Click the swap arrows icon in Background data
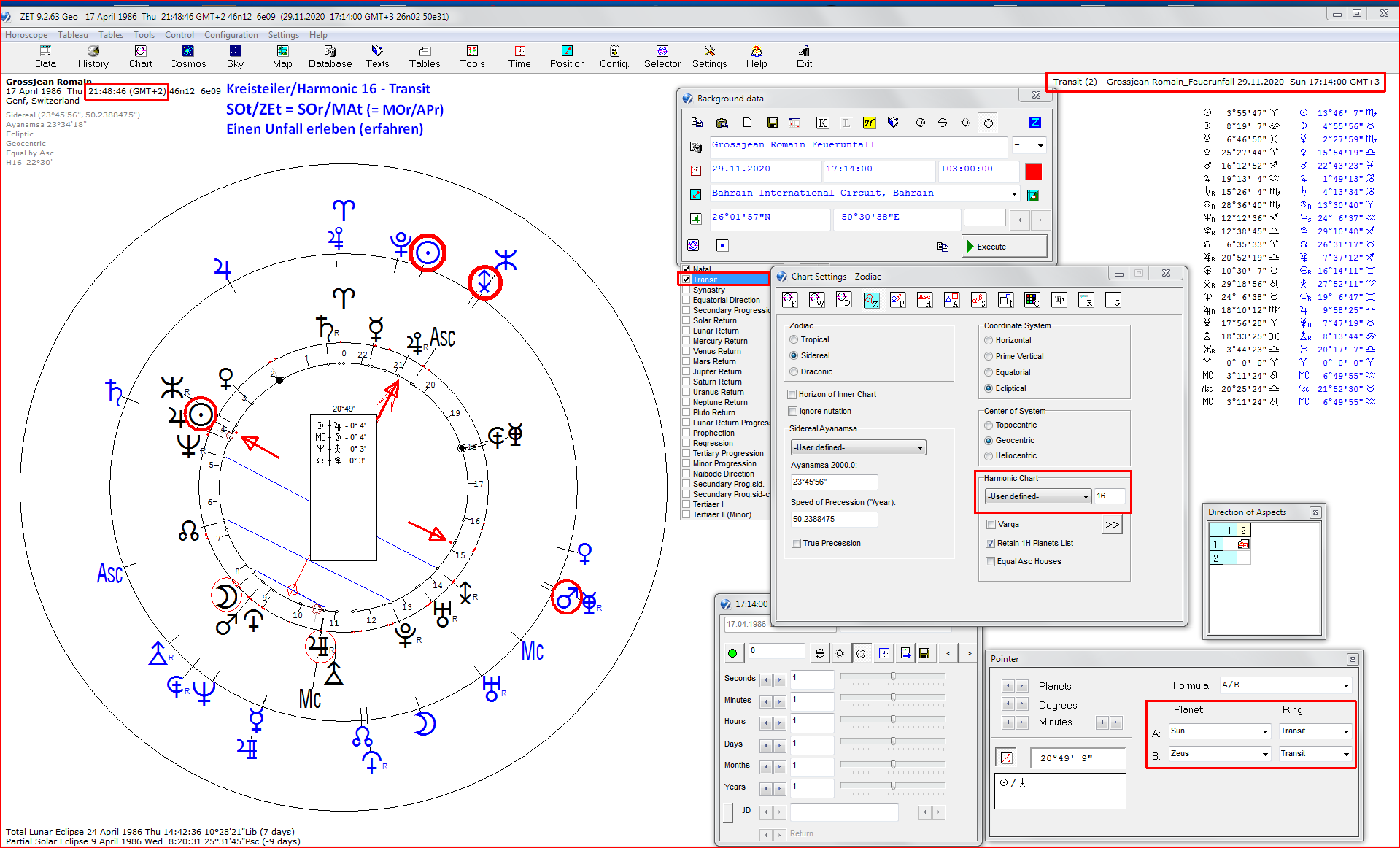The height and width of the screenshot is (848, 1400). point(943,123)
